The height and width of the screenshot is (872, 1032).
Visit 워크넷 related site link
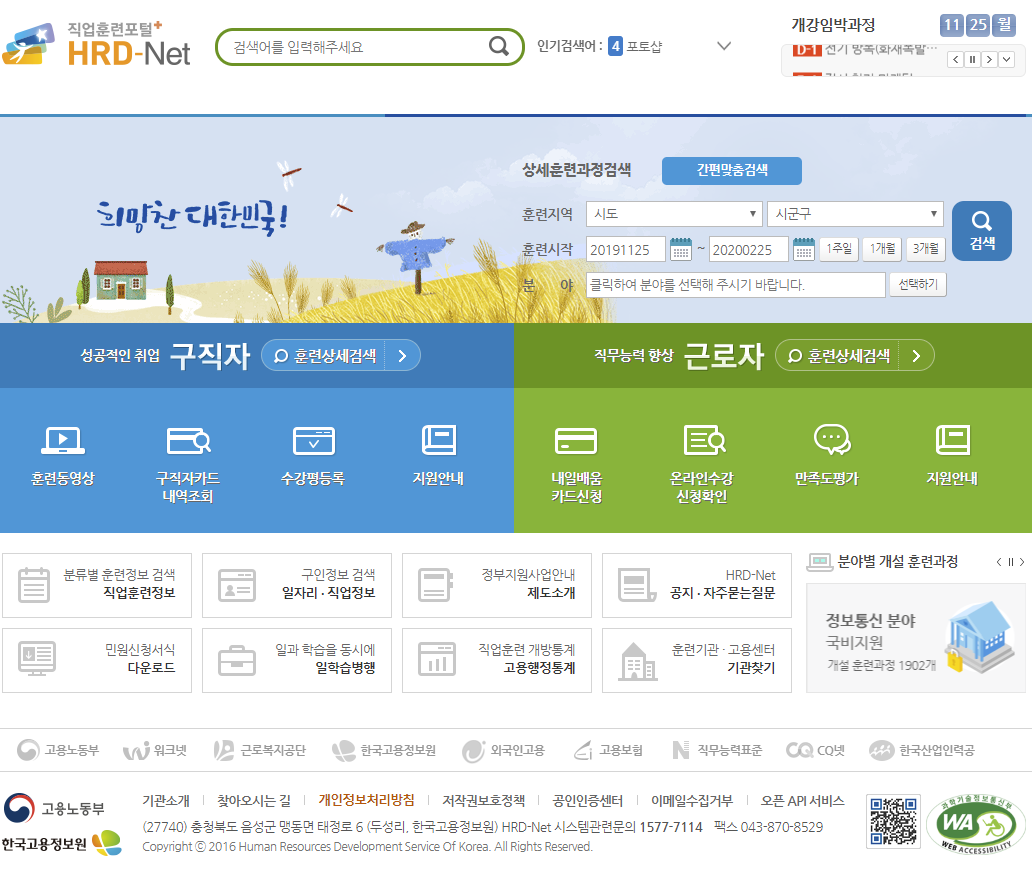155,750
